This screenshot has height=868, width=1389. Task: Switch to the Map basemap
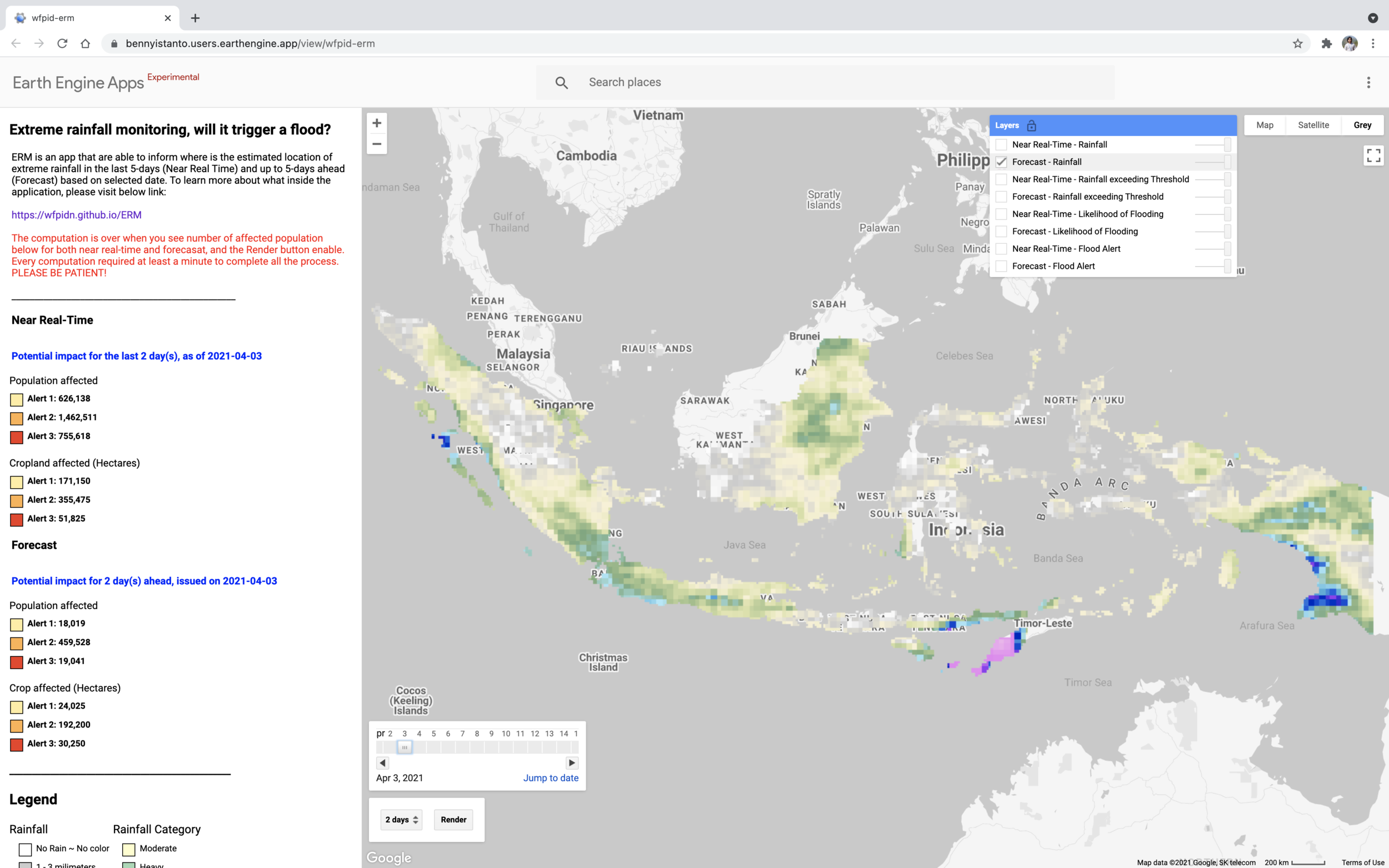coord(1265,125)
